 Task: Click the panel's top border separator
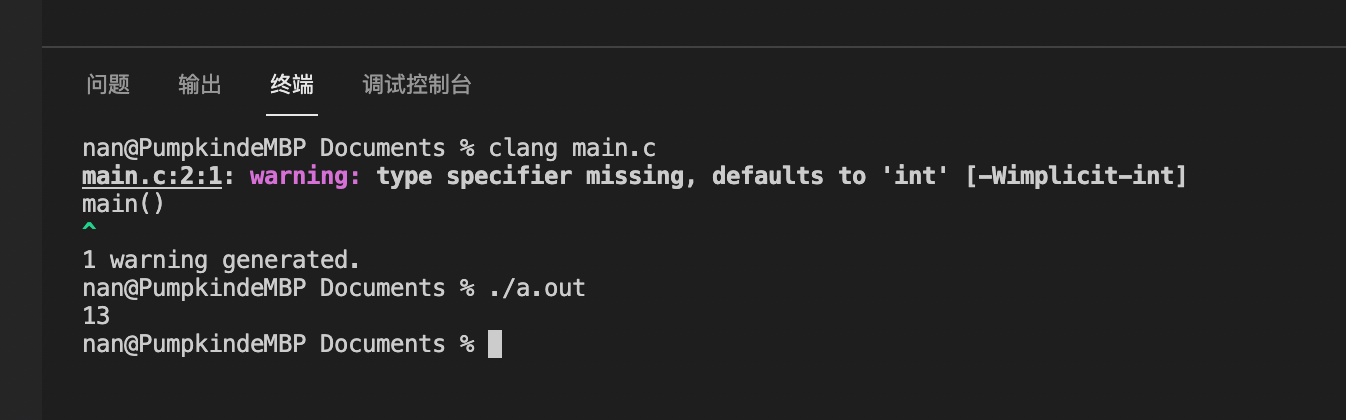694,46
